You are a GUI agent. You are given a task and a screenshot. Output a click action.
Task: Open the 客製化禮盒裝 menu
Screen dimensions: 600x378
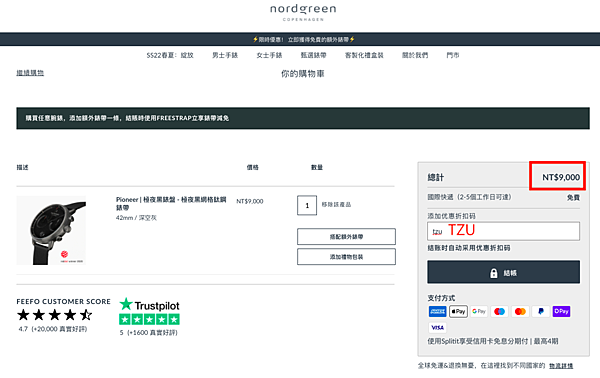[x=364, y=55]
